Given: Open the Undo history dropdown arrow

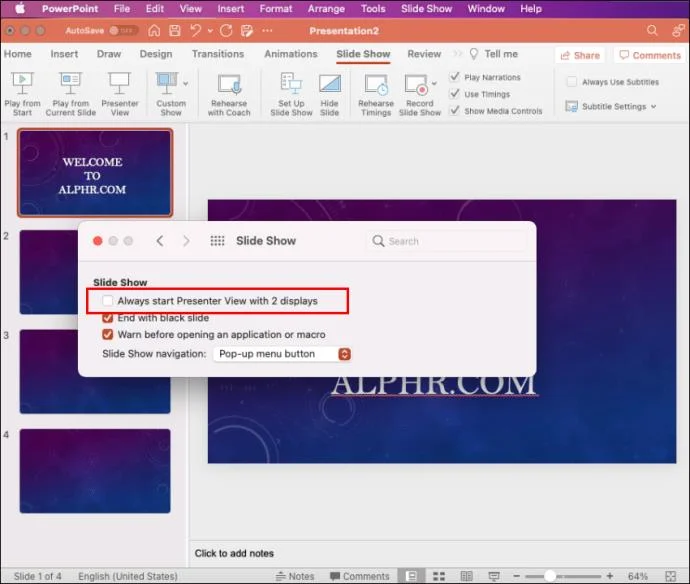Looking at the screenshot, I should pos(210,31).
